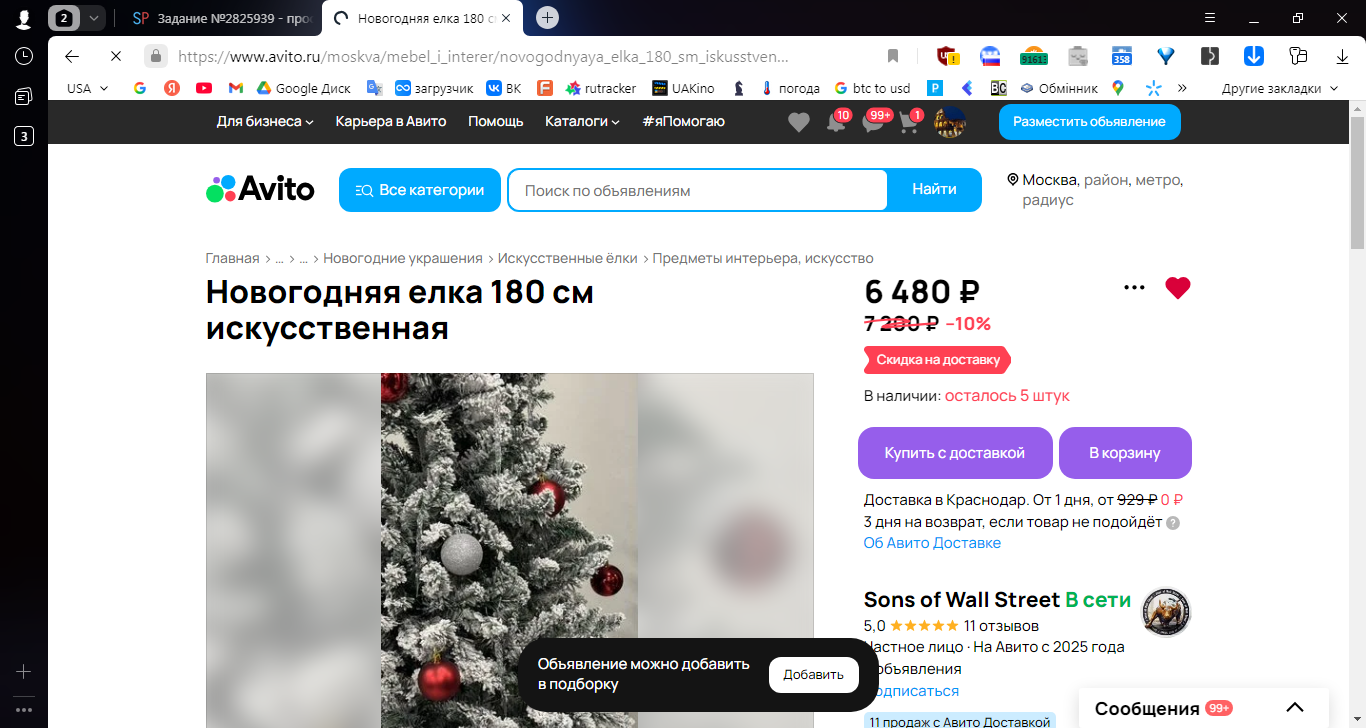The image size is (1366, 728).
Task: Open the btc to usd bookmark
Action: pyautogui.click(x=871, y=88)
